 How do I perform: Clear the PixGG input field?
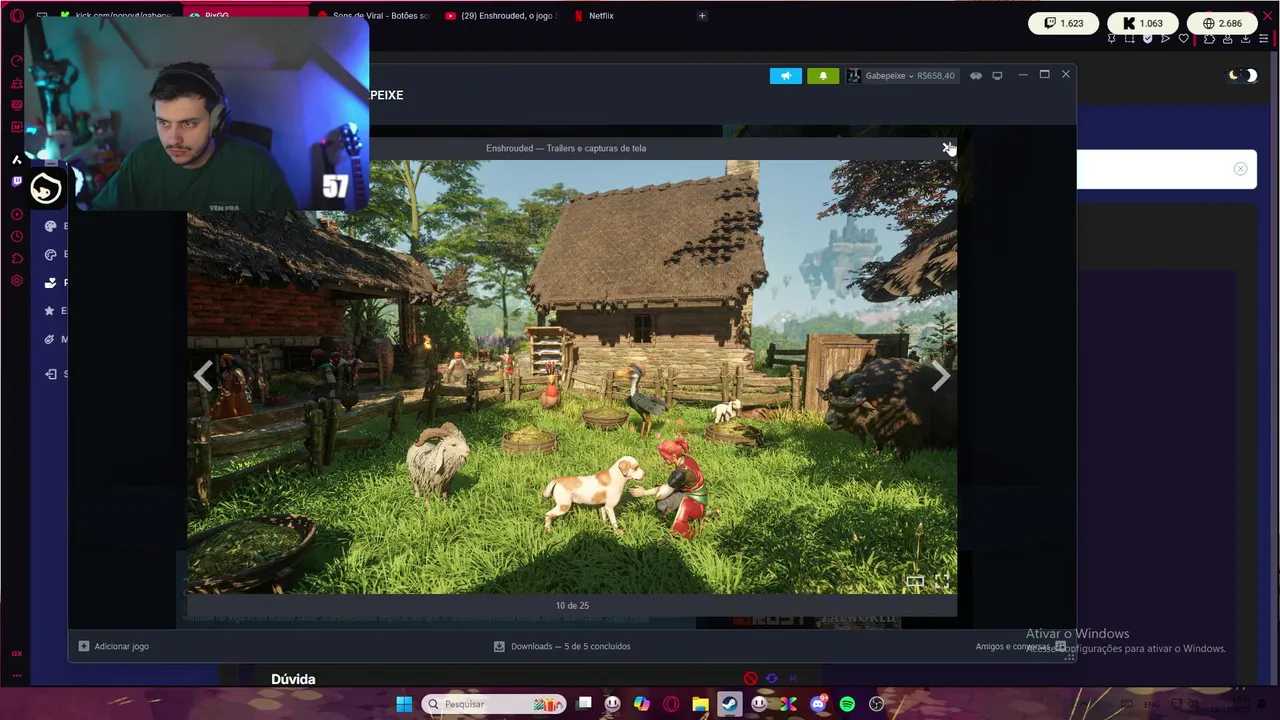pos(1240,169)
